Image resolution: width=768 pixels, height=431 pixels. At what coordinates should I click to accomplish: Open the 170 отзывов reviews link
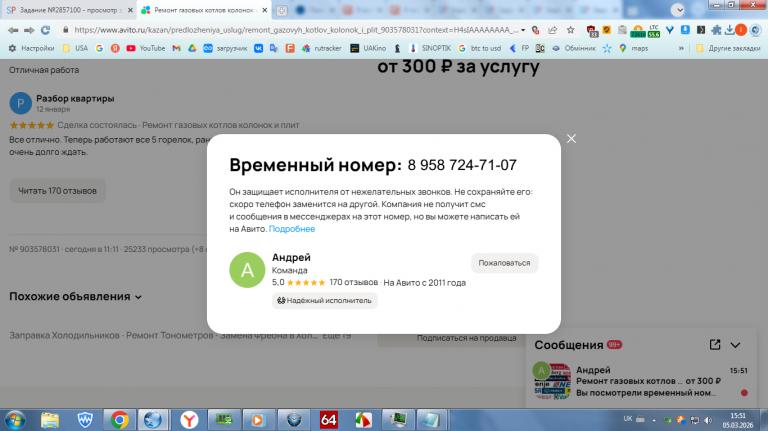[x=354, y=283]
